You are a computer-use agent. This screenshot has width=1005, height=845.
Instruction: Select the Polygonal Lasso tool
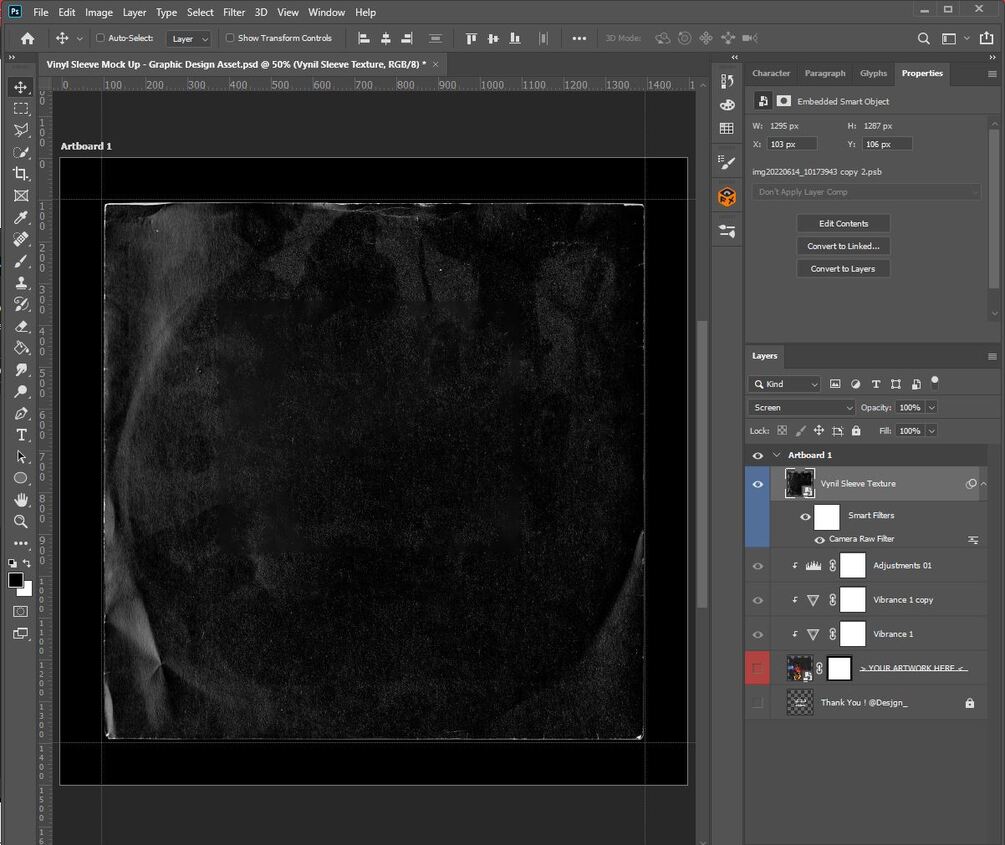[21, 131]
